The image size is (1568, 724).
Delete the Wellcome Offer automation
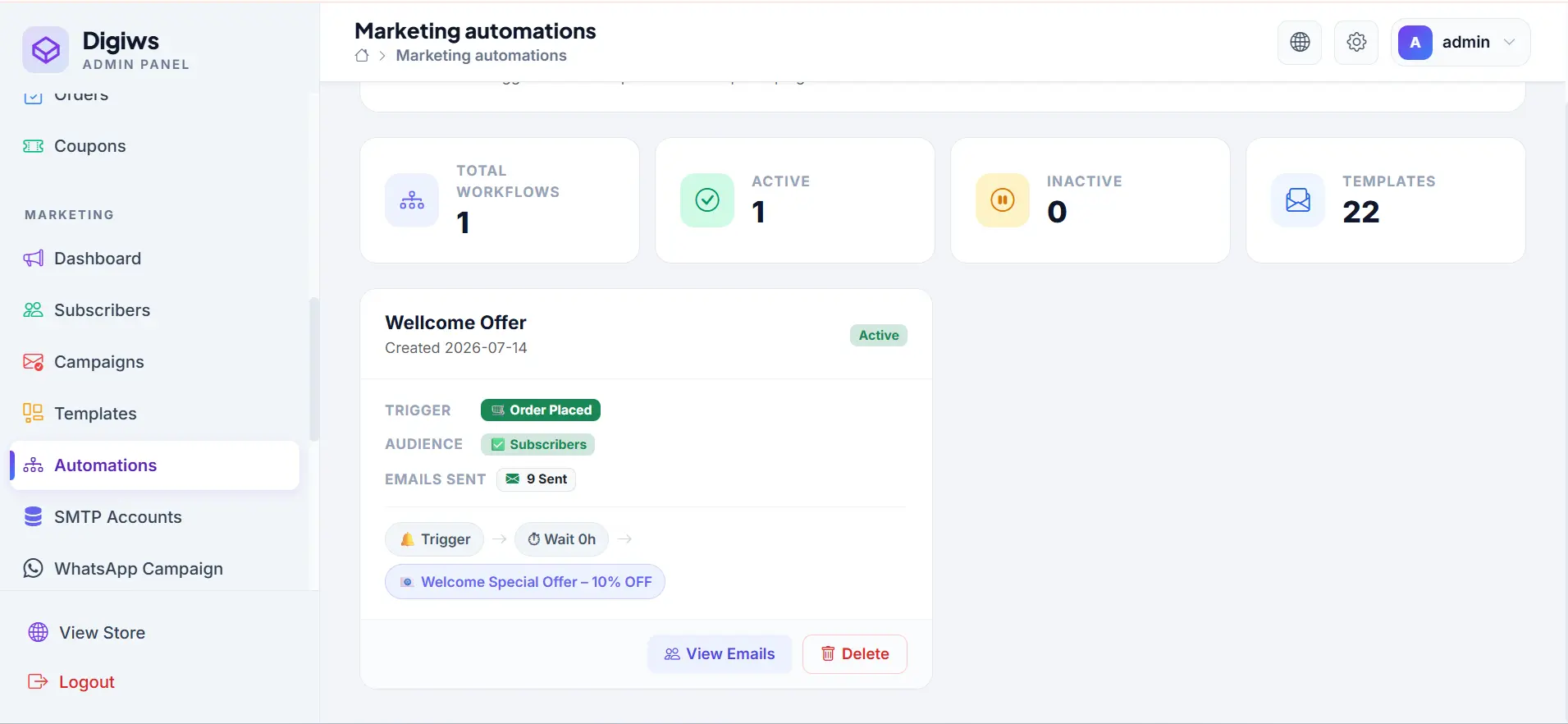(x=855, y=654)
